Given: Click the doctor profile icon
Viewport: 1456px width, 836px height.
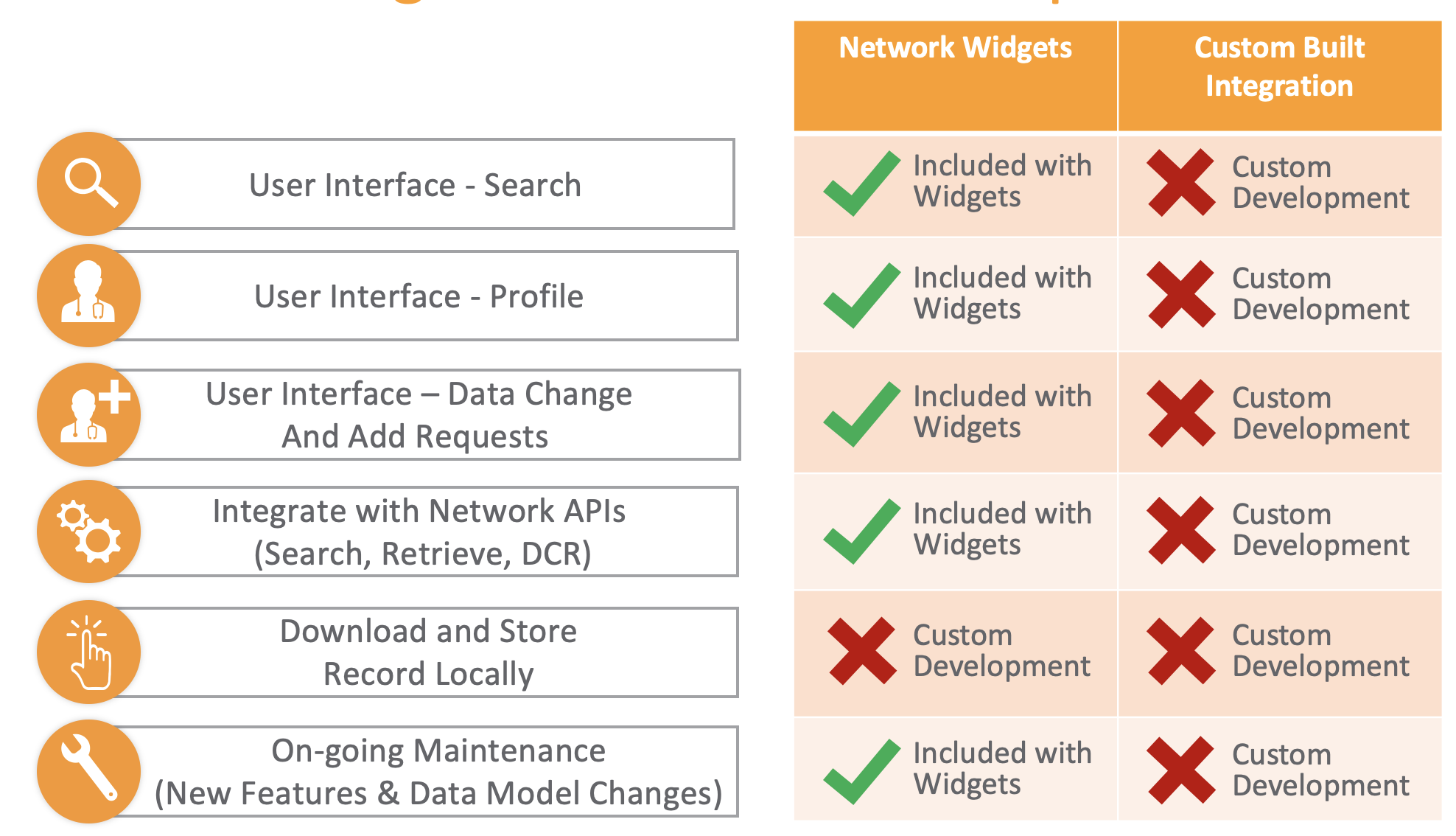Looking at the screenshot, I should (x=89, y=296).
